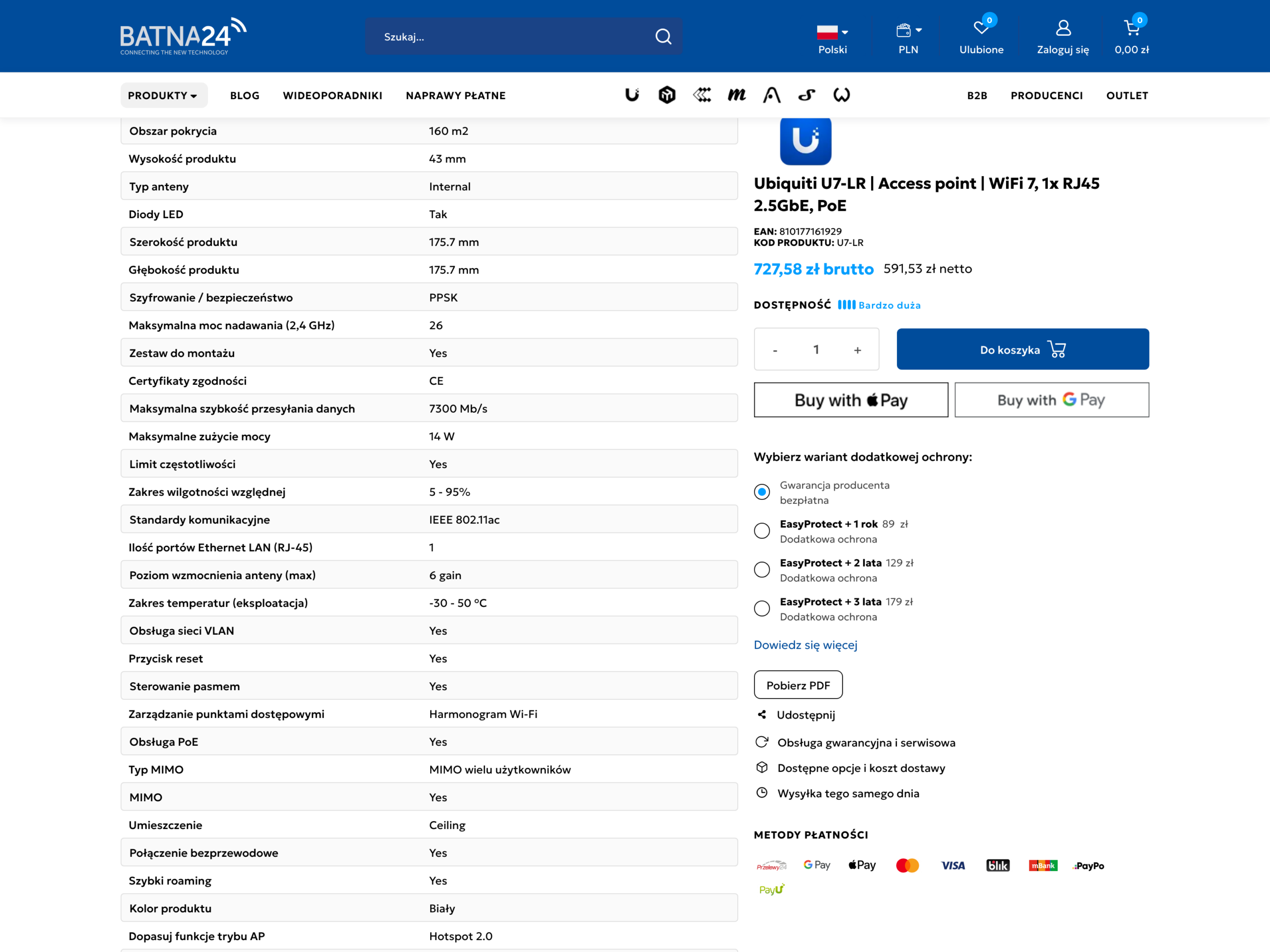Viewport: 1270px width, 952px height.
Task: Click Buy with G Pay button
Action: (x=1052, y=400)
